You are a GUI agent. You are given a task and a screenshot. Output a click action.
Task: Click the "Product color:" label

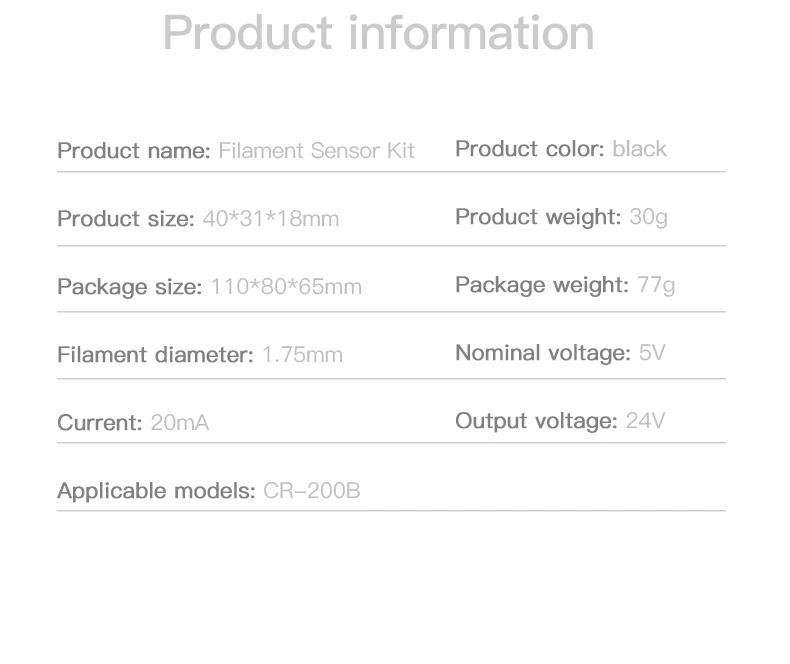pos(530,149)
